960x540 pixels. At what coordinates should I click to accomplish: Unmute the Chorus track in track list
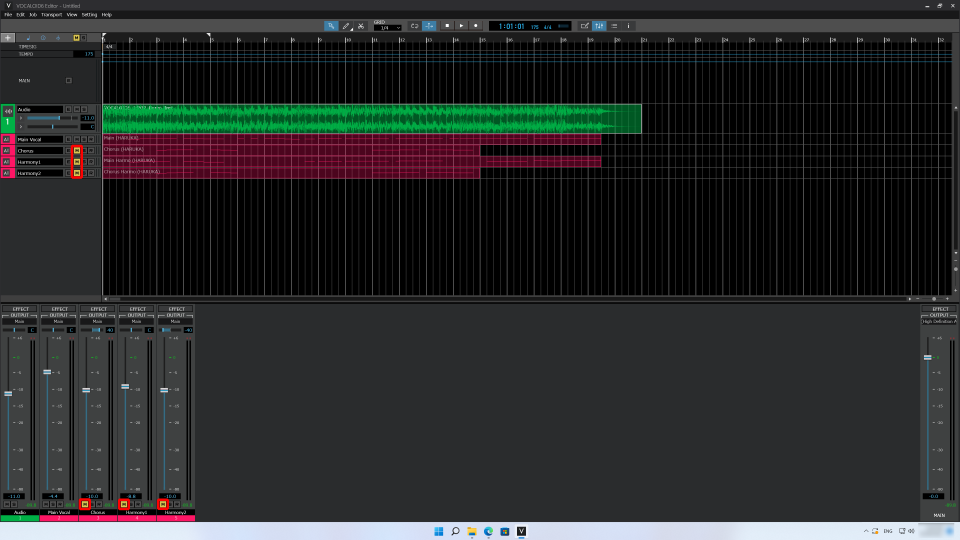coord(76,150)
